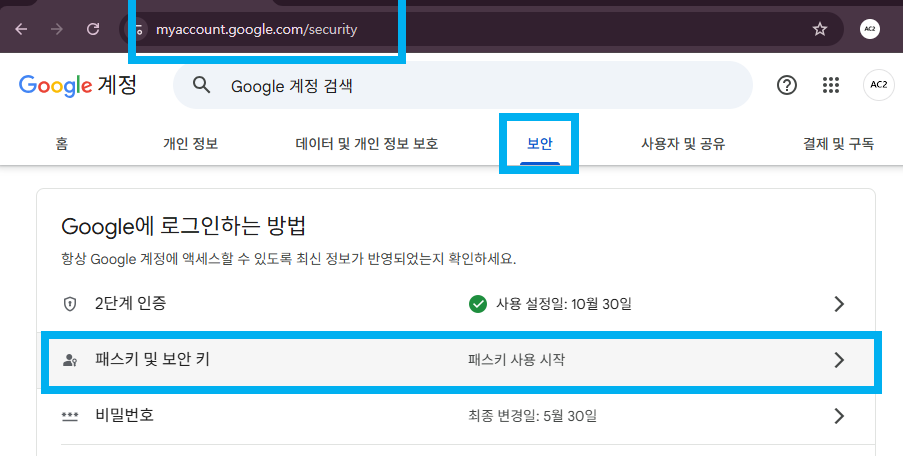This screenshot has width=903, height=456.
Task: Bookmark this page with the star icon
Action: point(819,29)
